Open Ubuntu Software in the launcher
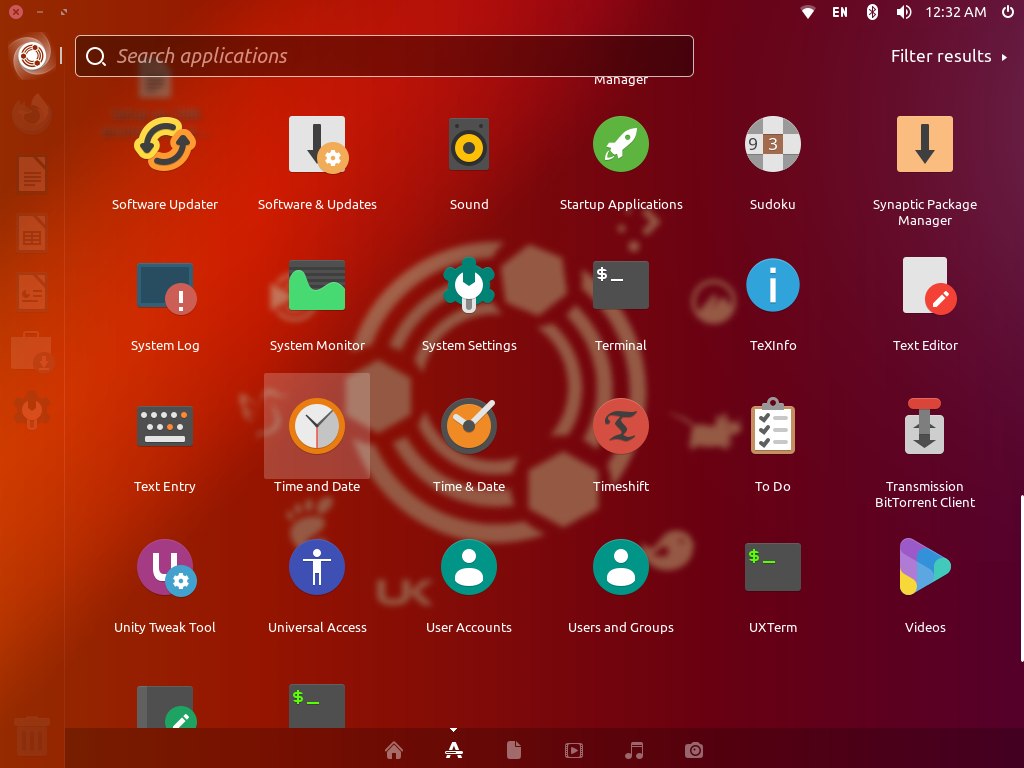The height and width of the screenshot is (768, 1024). point(31,351)
